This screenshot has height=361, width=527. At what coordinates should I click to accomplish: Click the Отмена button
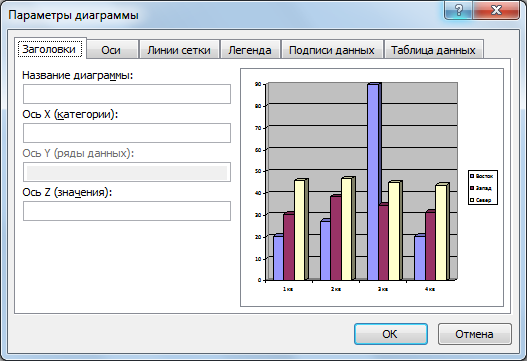coord(475,334)
